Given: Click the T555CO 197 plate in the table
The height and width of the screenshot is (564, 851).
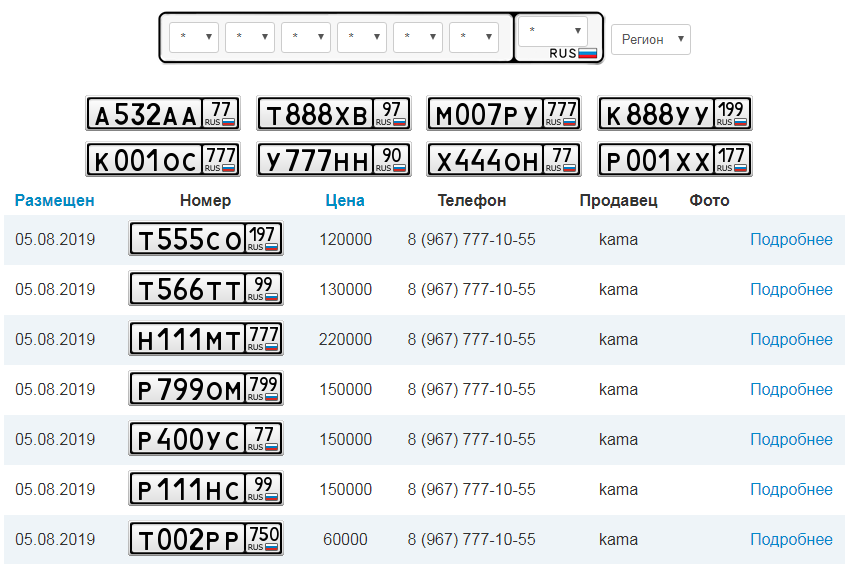Looking at the screenshot, I should 206,240.
